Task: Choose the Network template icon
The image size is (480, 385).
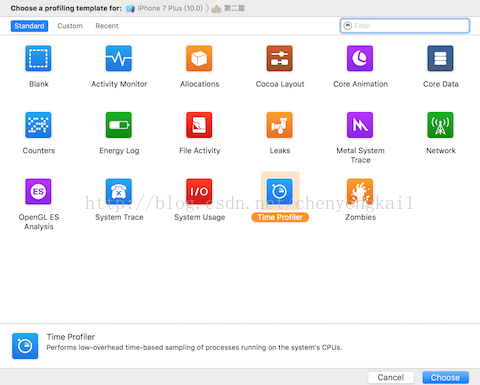Action: pyautogui.click(x=440, y=125)
